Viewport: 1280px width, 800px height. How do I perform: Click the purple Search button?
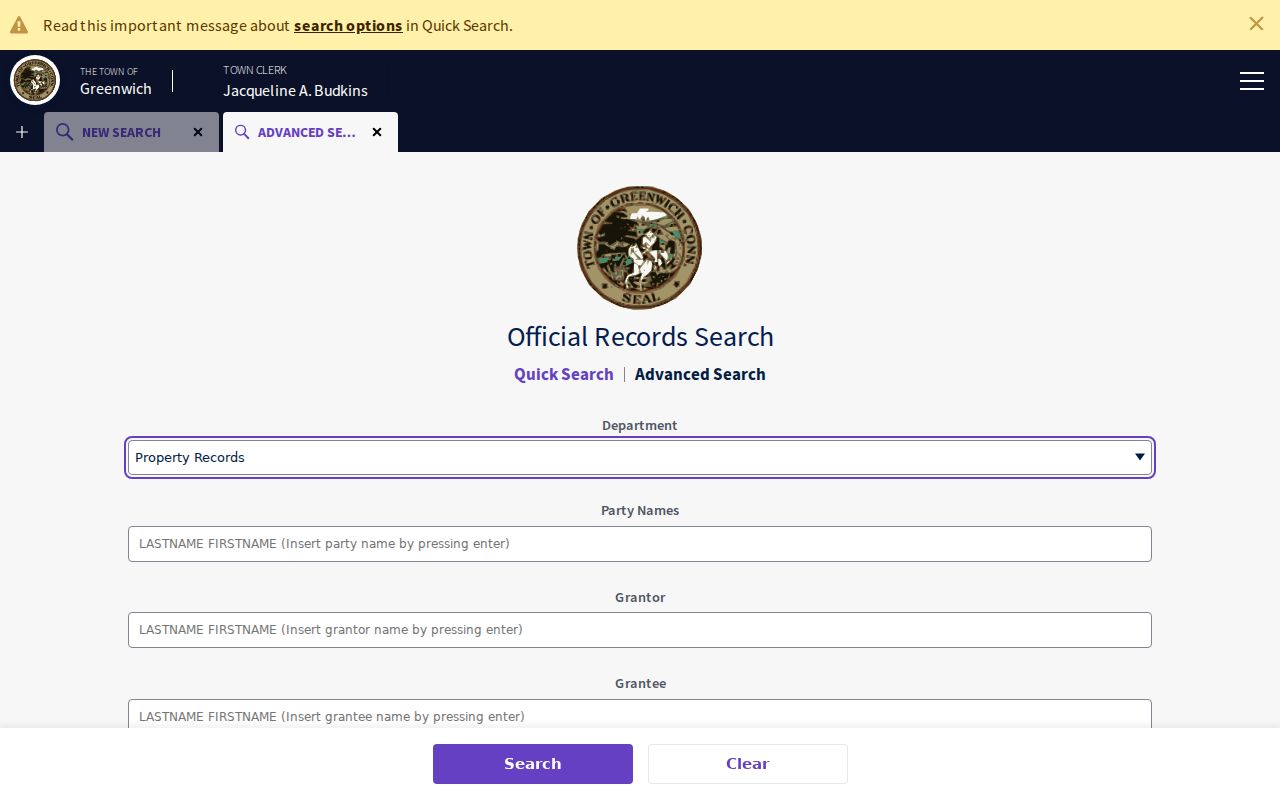[533, 764]
